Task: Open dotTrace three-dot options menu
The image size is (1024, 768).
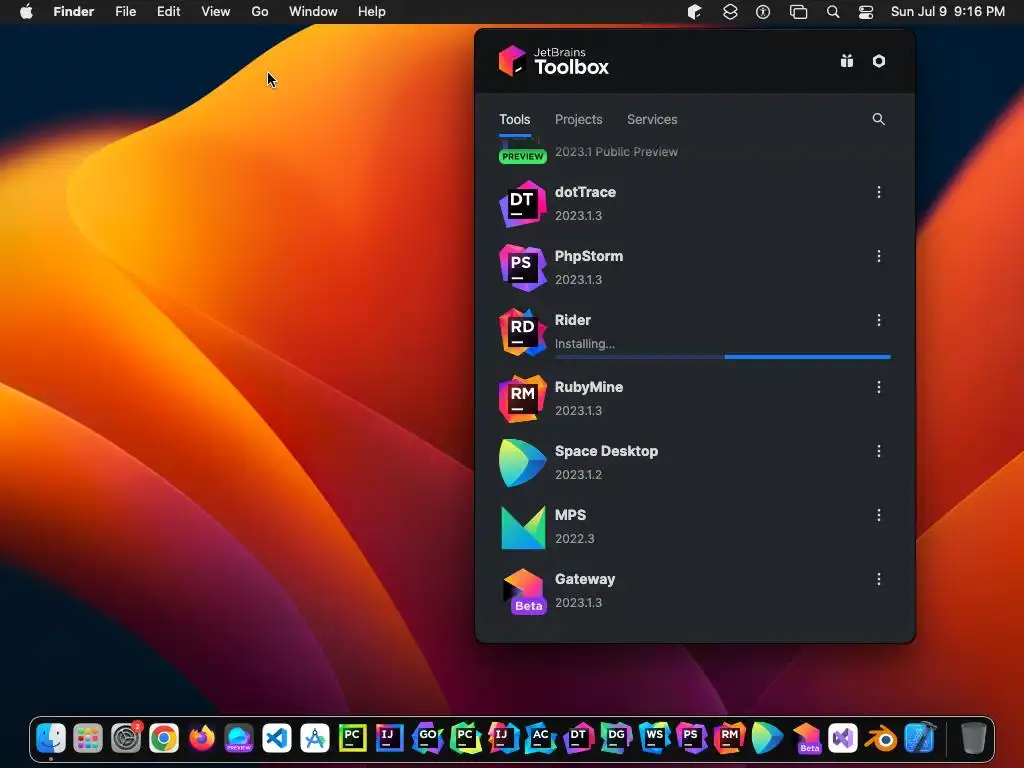Action: 879,192
